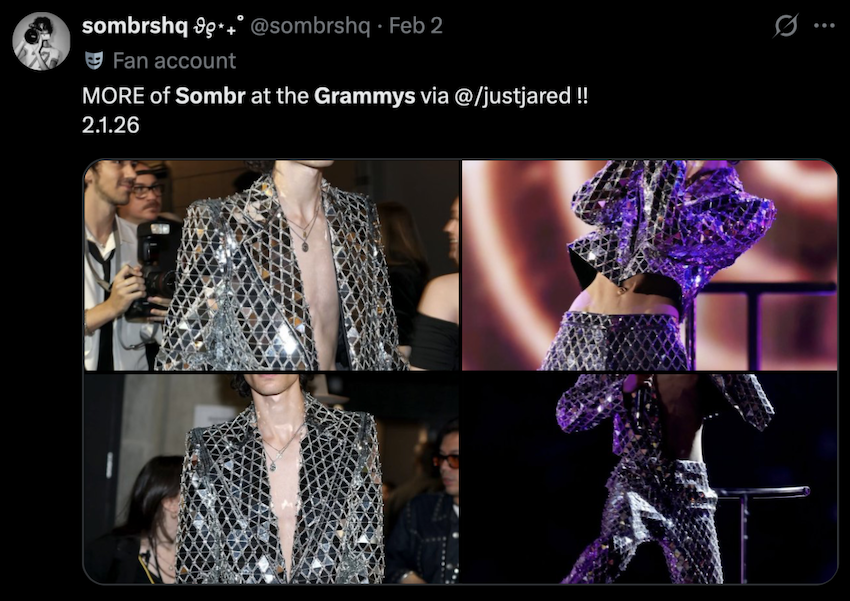Click the Fan account mask icon
Screen dimensions: 850x601
pos(94,61)
